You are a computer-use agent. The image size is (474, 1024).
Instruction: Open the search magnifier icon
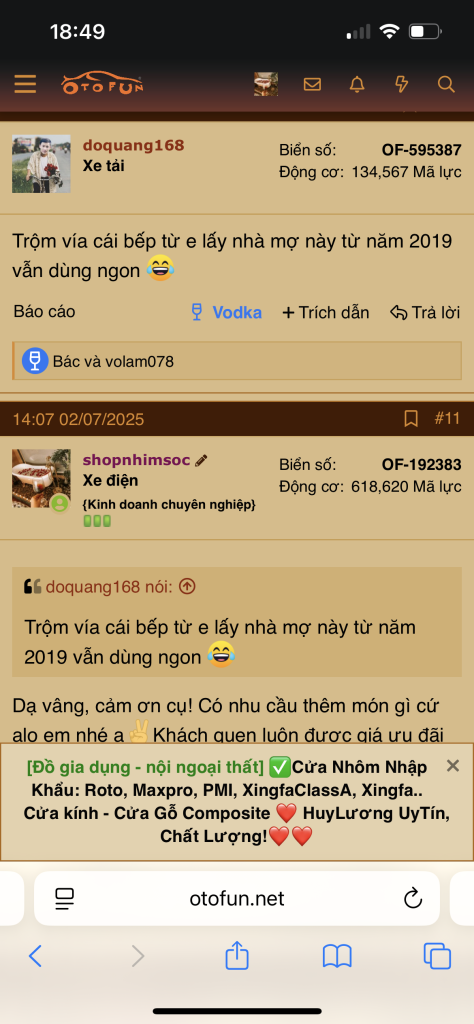click(x=446, y=84)
